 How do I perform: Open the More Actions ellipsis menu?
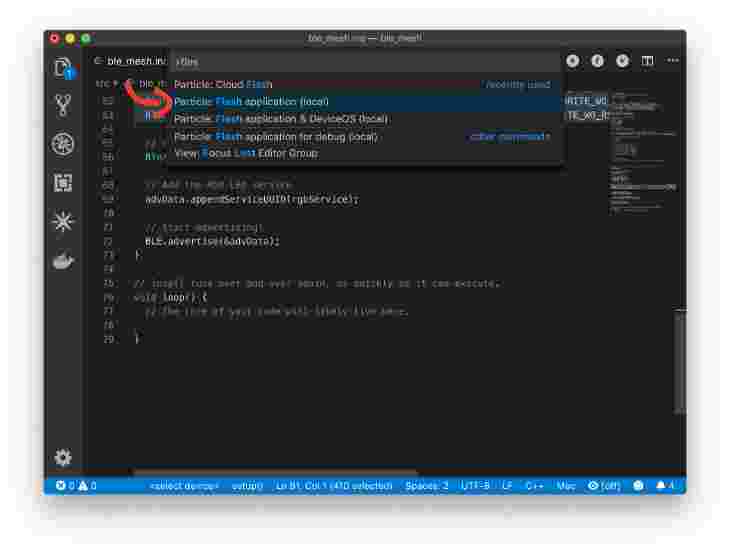[x=673, y=61]
